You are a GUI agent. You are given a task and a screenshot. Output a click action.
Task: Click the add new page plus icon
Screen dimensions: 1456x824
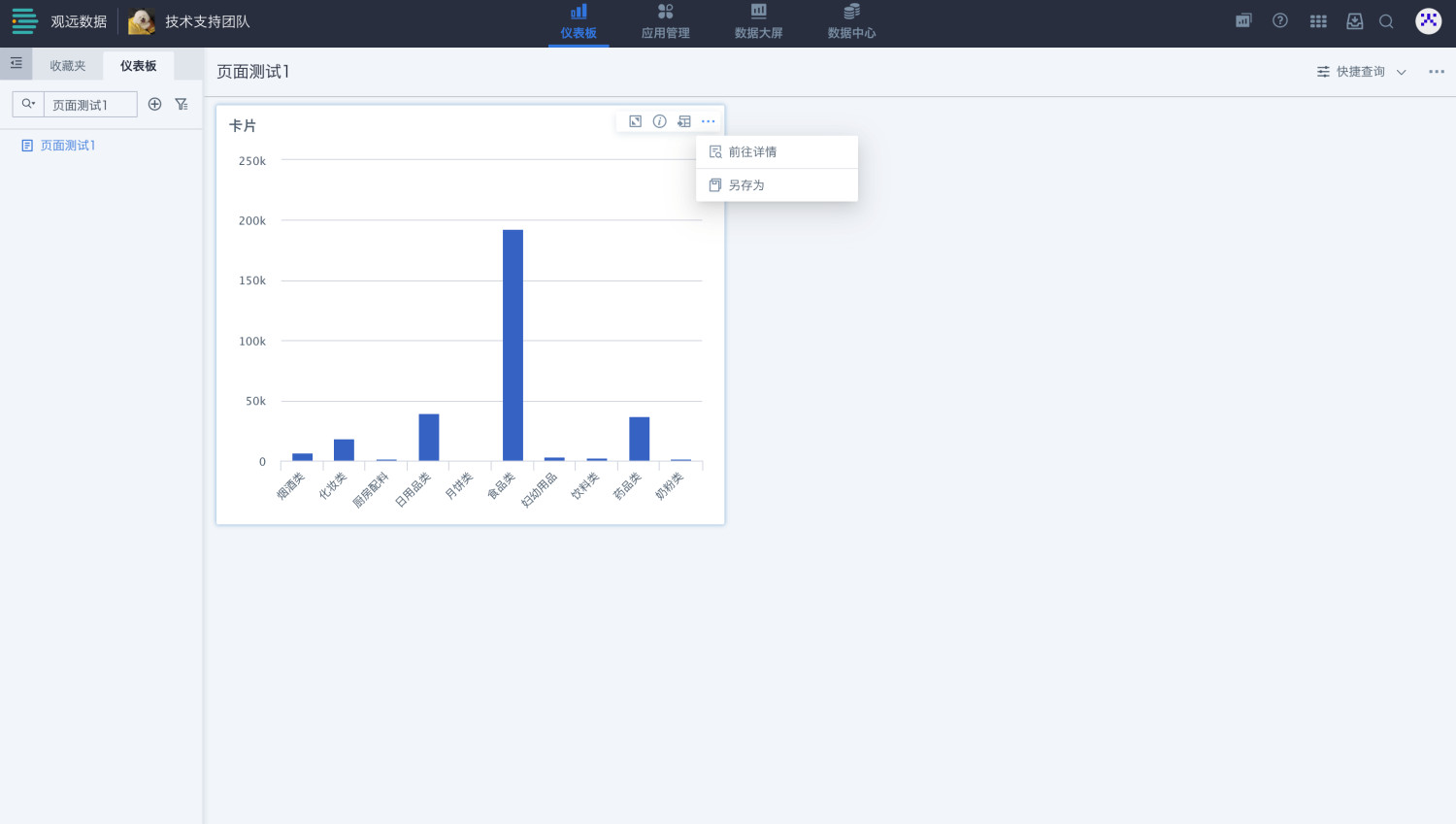tap(154, 104)
